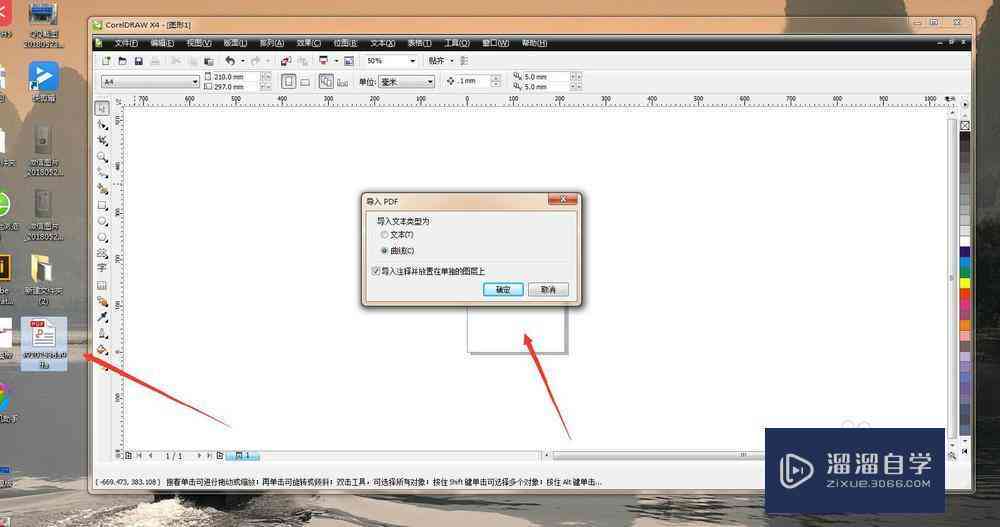Select the Zoom tool in toolbox

click(x=102, y=157)
